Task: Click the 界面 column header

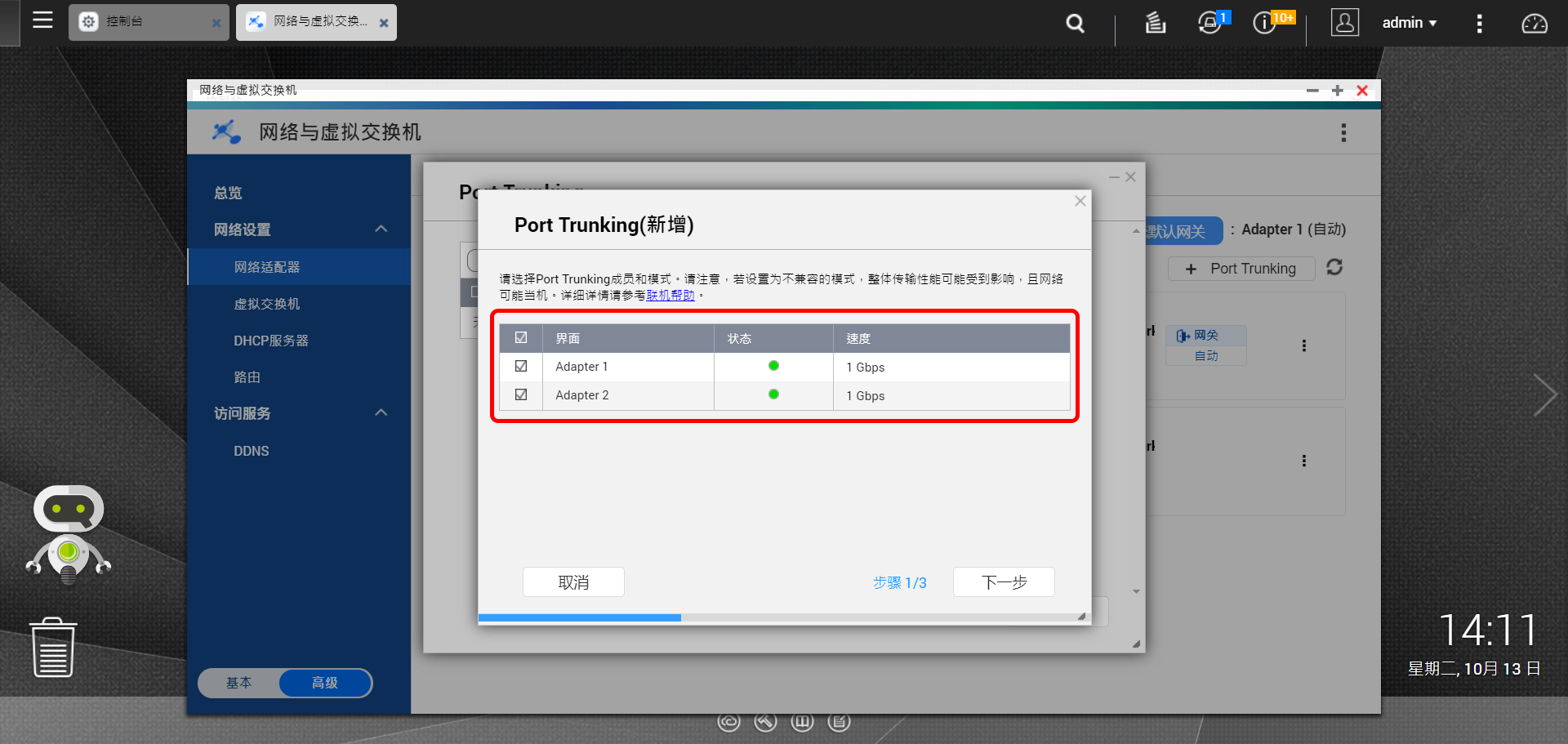Action: (x=627, y=338)
